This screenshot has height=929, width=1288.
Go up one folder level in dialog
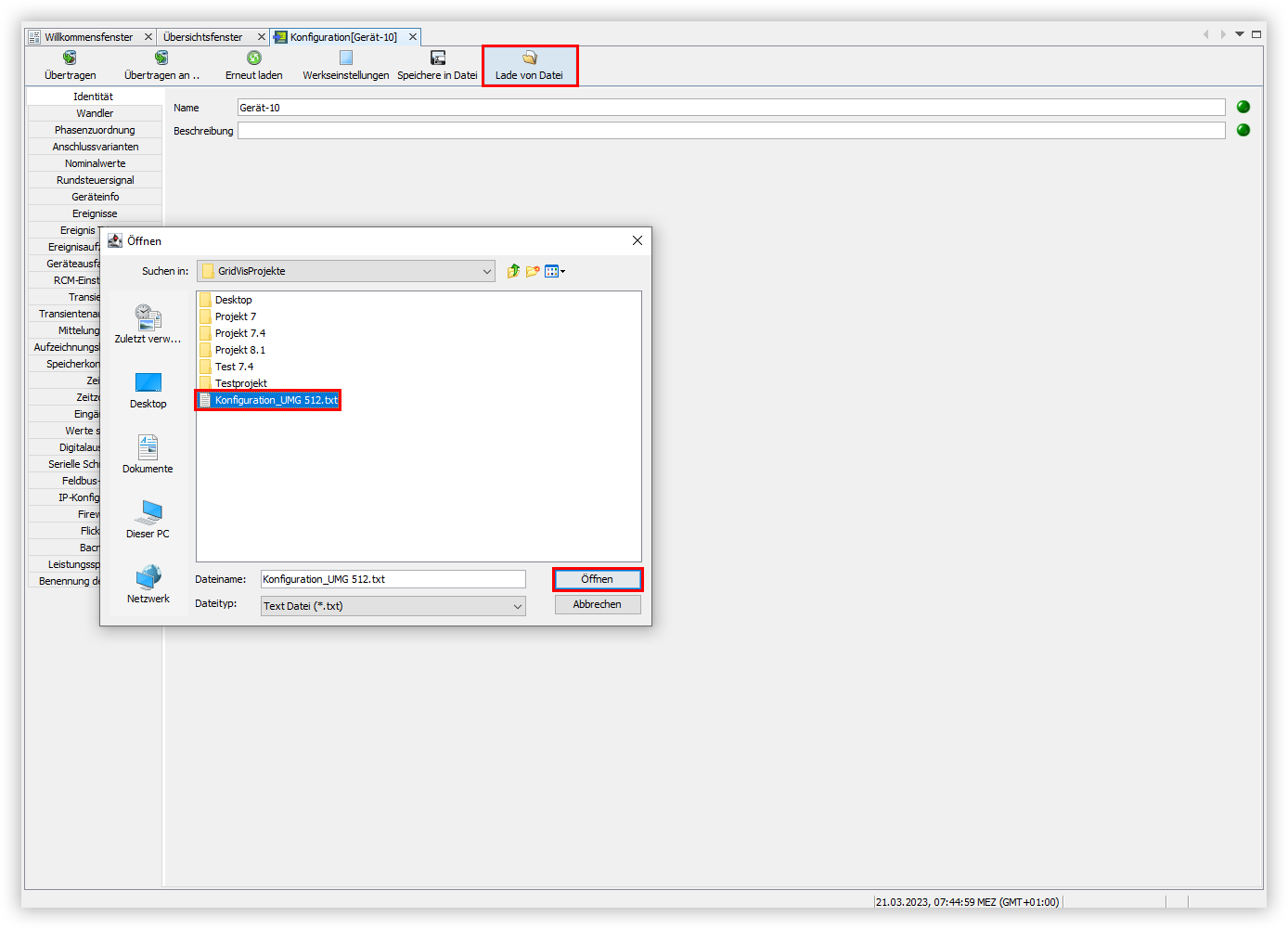click(513, 271)
